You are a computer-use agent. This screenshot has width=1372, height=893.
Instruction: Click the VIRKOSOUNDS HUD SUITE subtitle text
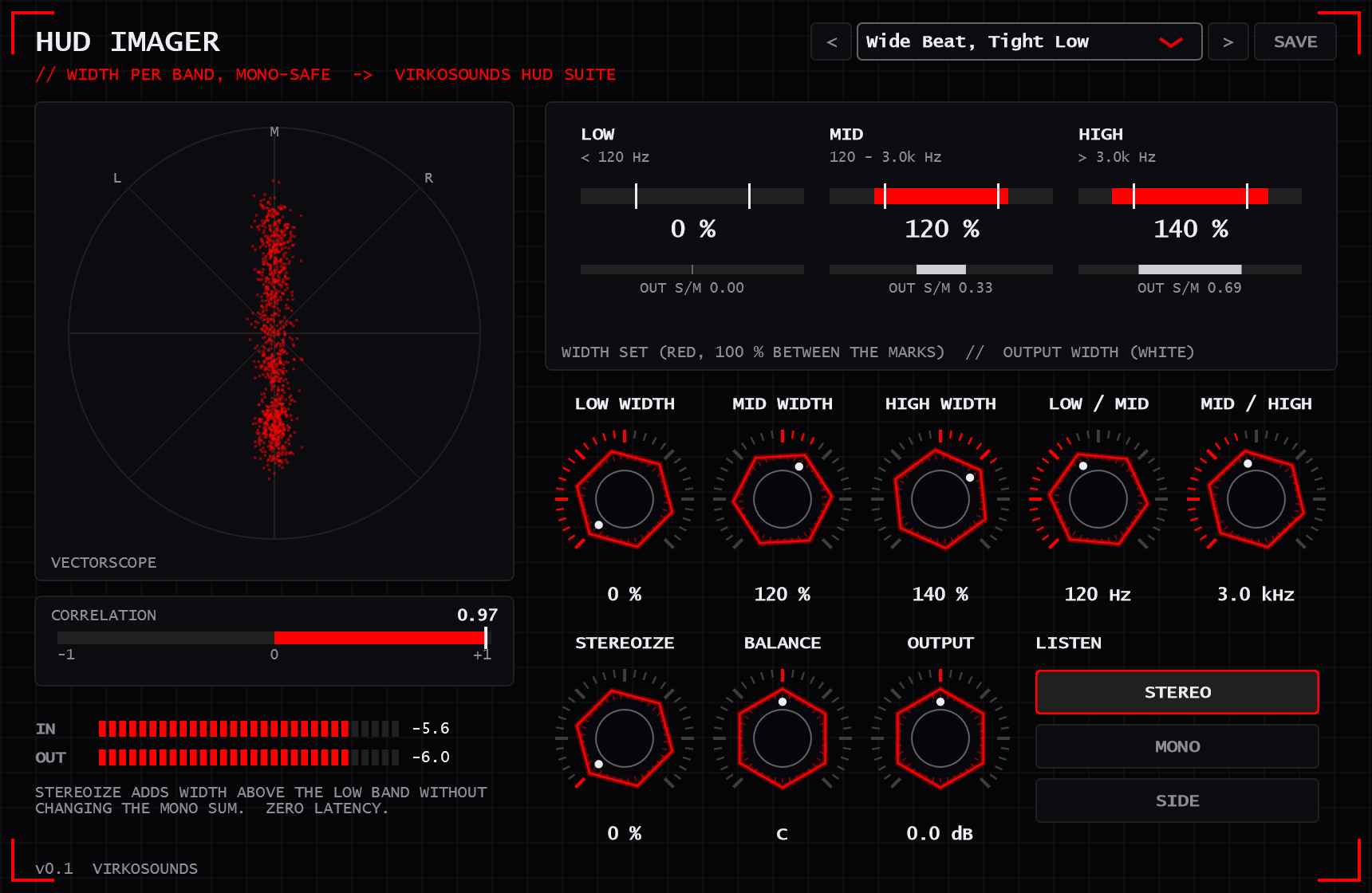coord(505,74)
